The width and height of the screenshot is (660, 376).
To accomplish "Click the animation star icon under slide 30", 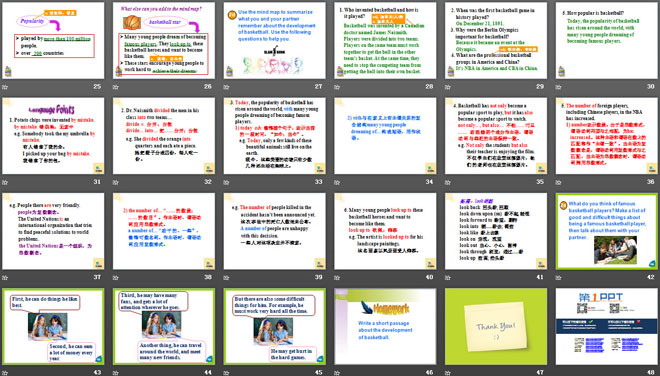I will tap(558, 87).
